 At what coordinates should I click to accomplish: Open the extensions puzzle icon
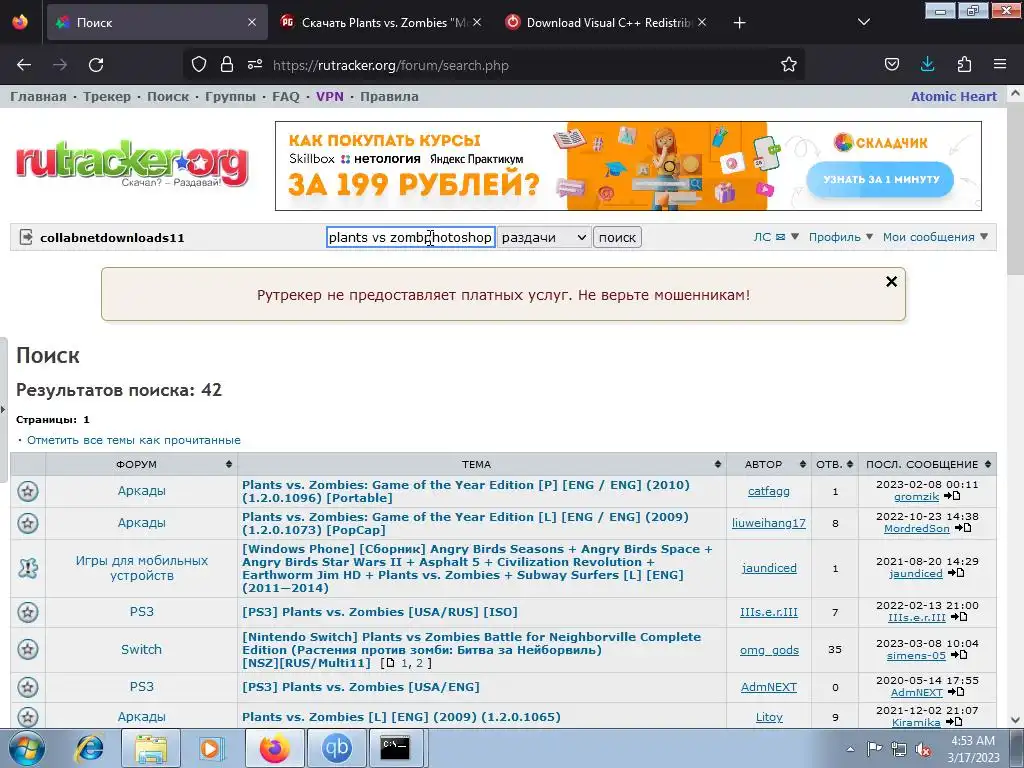(964, 65)
